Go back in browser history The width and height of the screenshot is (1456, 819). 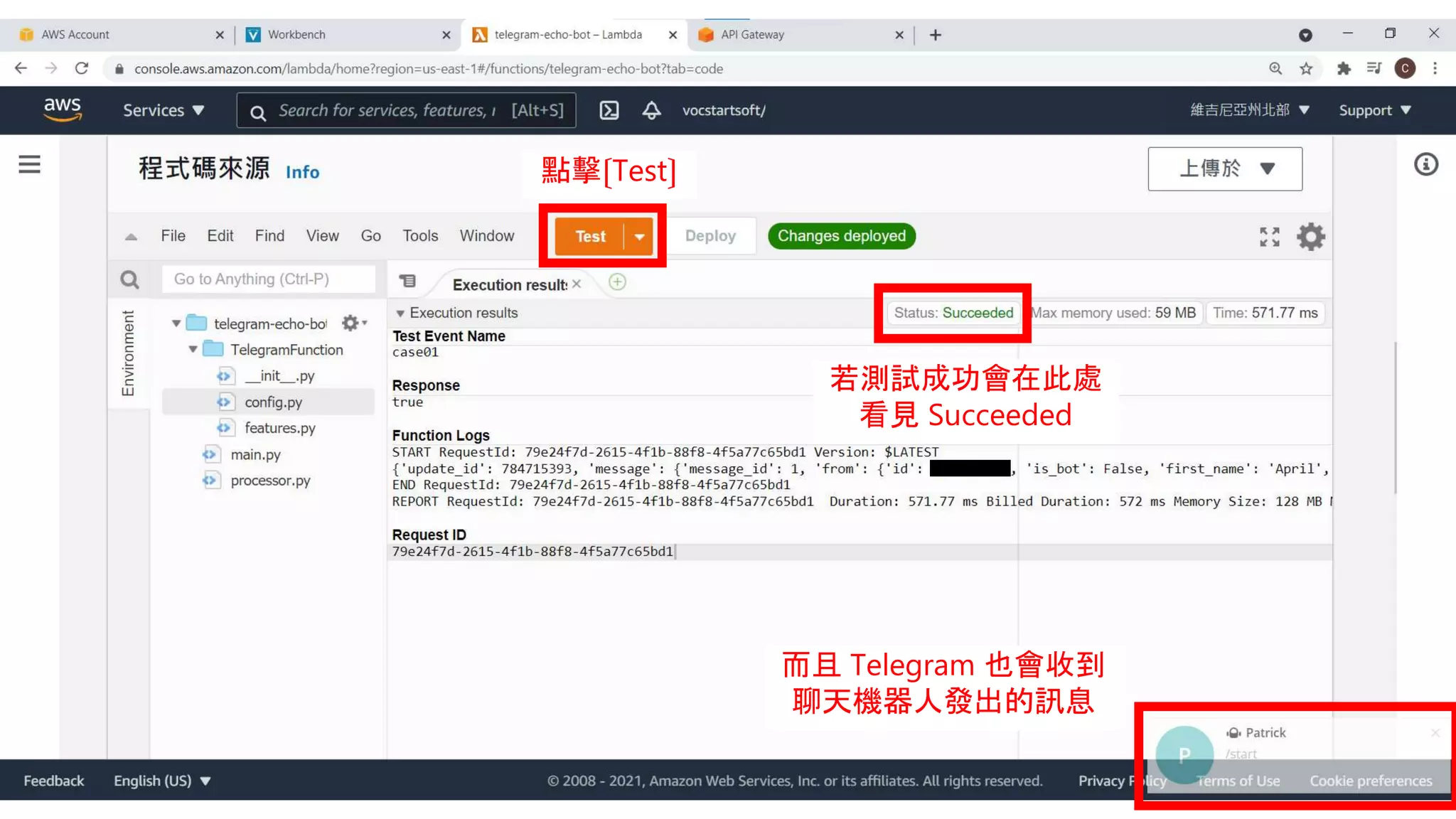tap(21, 68)
